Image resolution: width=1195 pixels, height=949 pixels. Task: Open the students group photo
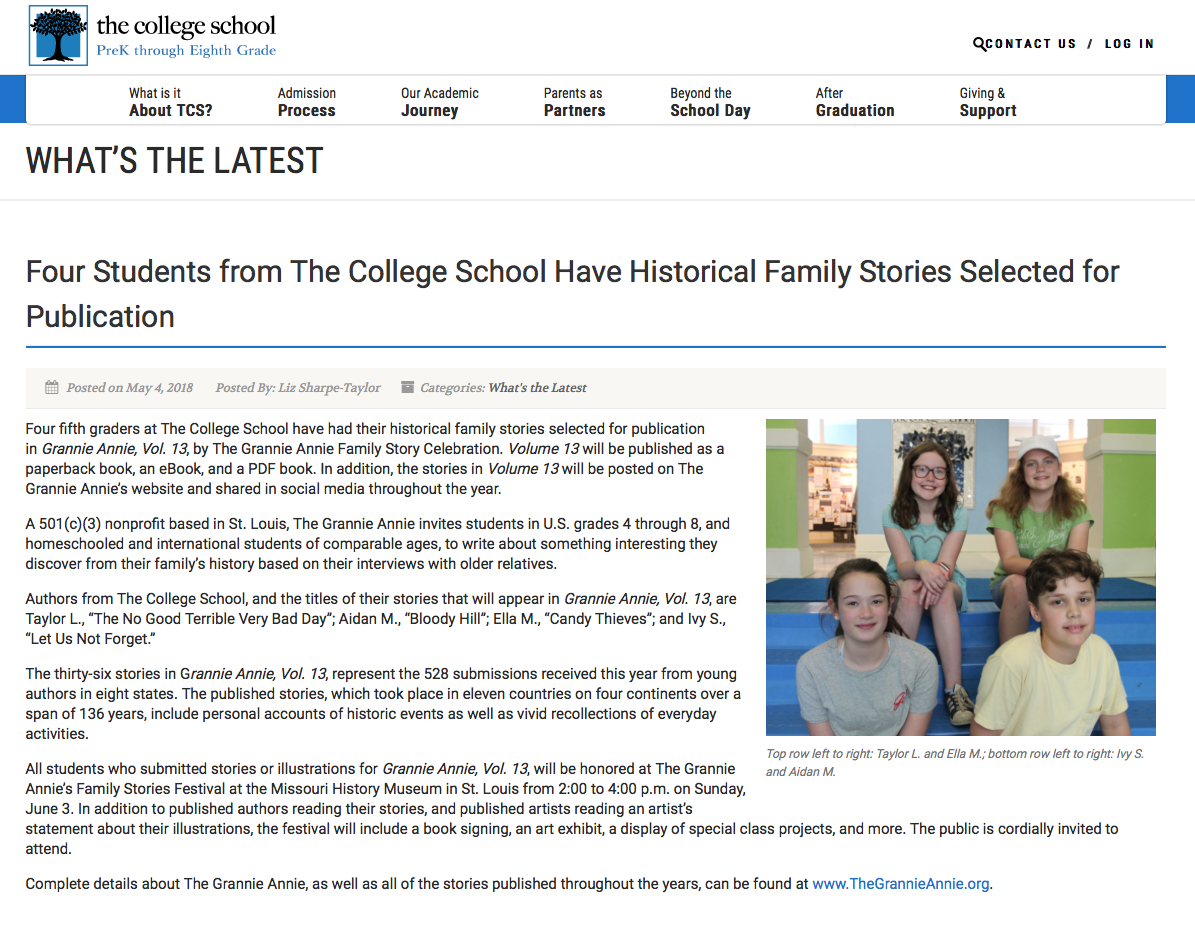click(x=960, y=577)
